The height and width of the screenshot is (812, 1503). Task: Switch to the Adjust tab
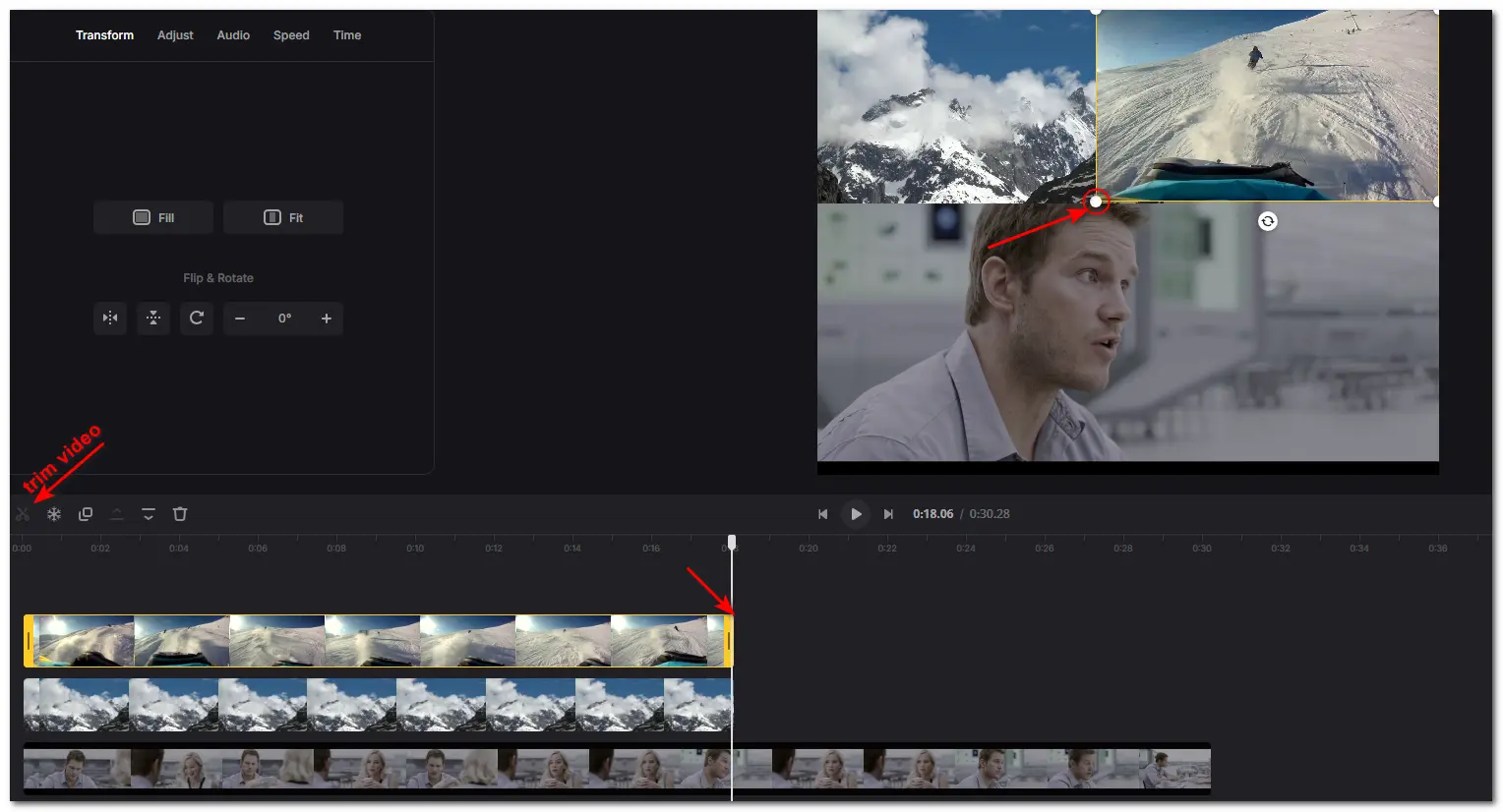[175, 35]
